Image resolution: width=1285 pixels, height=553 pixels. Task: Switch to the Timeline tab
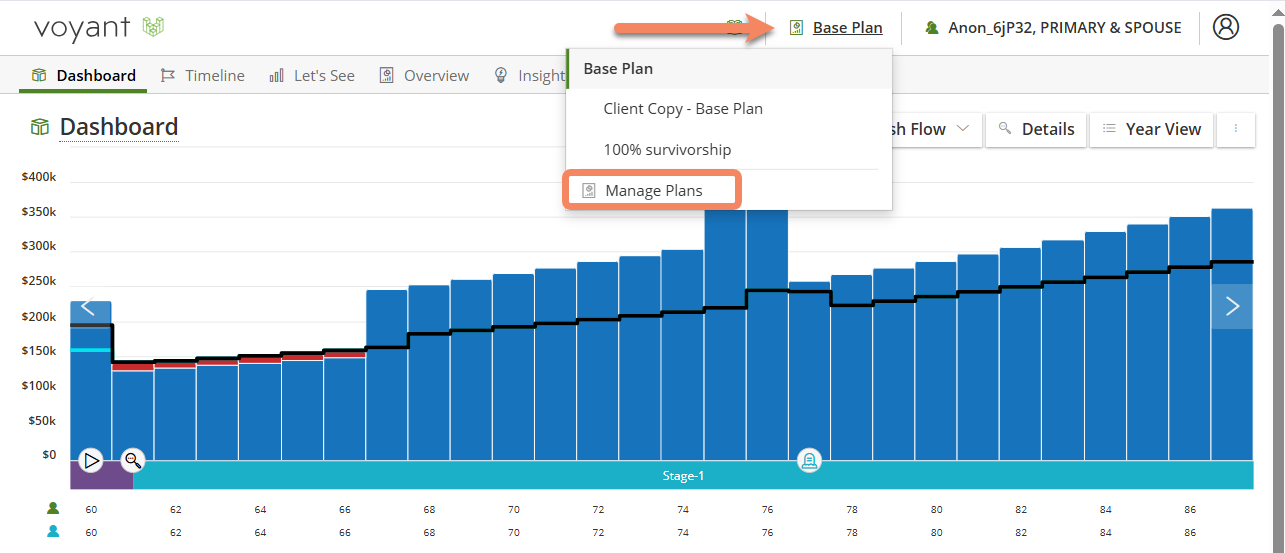(x=203, y=75)
